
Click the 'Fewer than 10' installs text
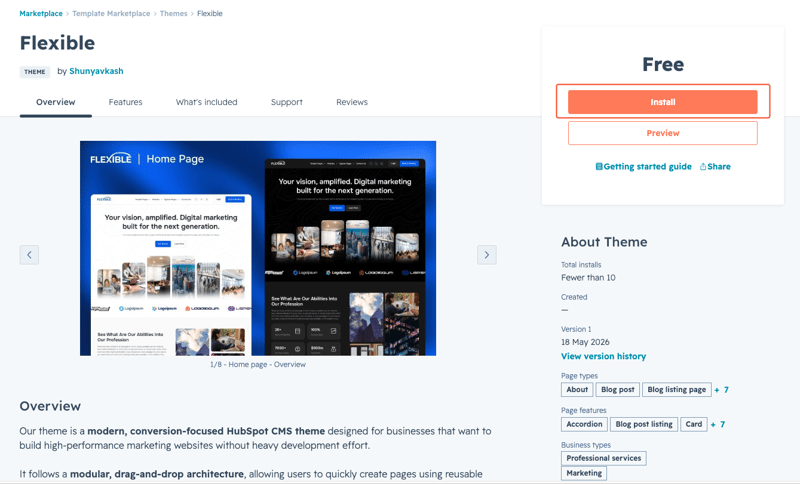(x=588, y=277)
